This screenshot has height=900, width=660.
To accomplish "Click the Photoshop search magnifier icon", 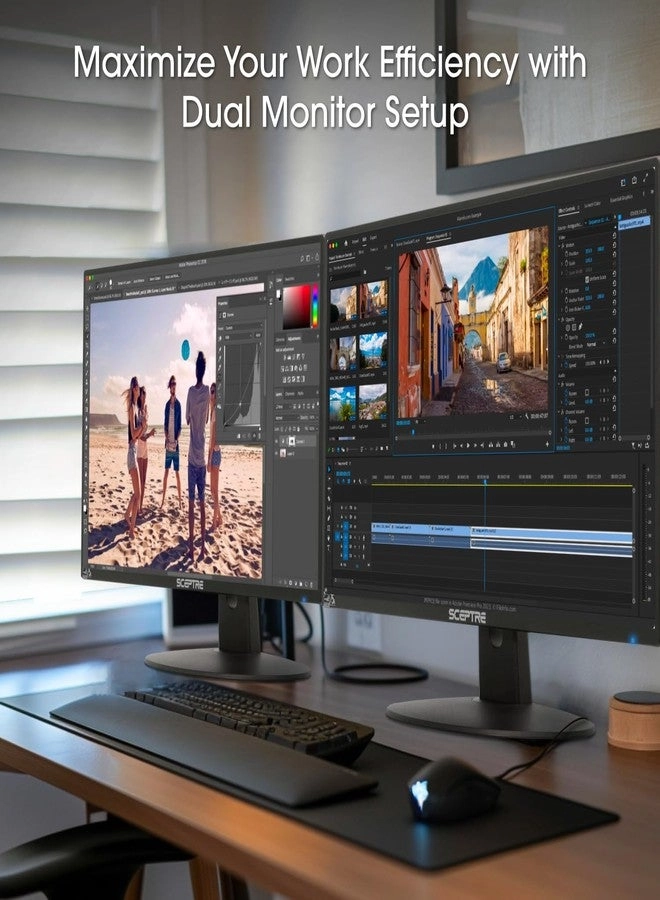I will pyautogui.click(x=302, y=259).
